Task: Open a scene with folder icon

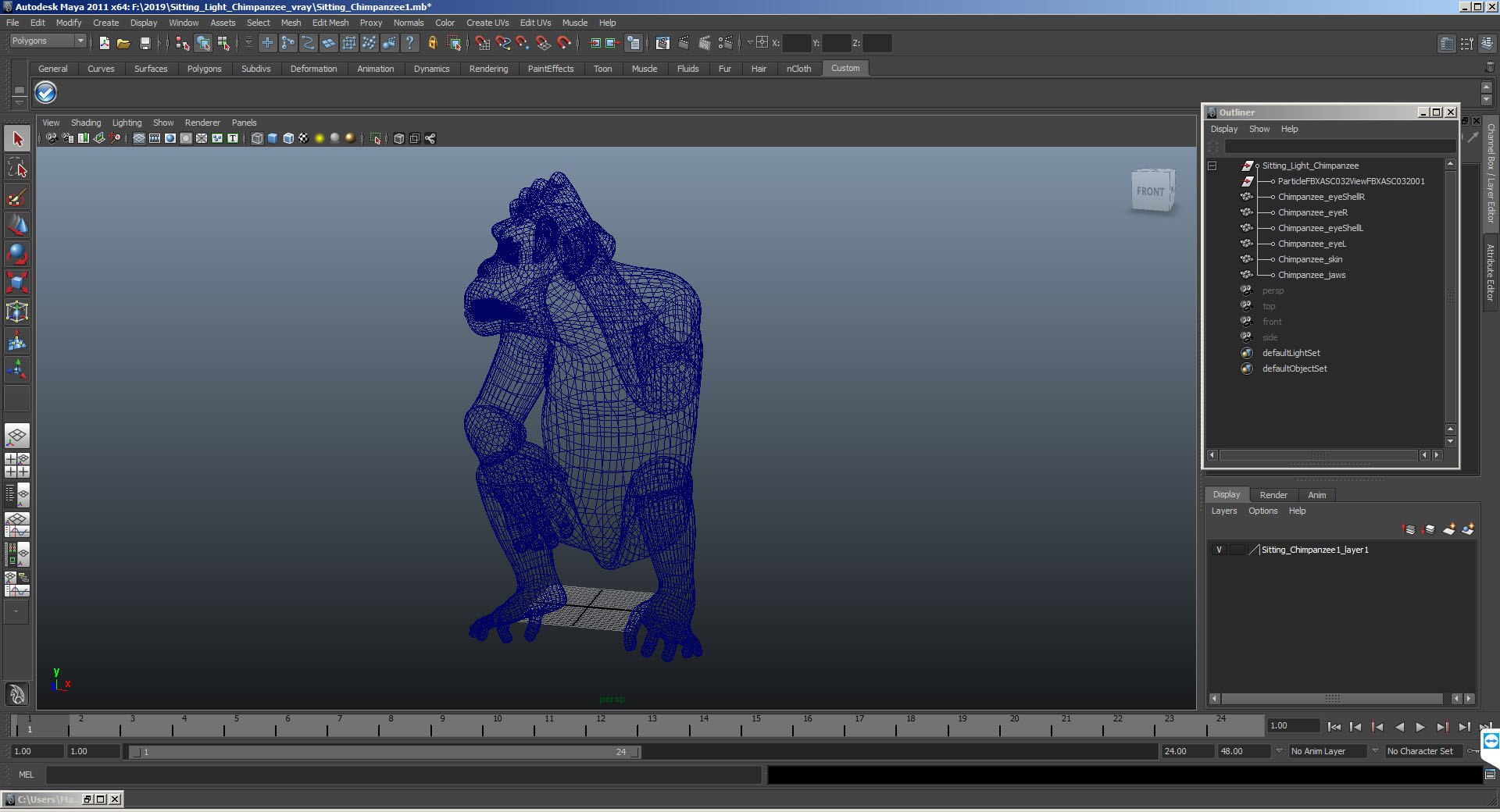Action: click(123, 43)
